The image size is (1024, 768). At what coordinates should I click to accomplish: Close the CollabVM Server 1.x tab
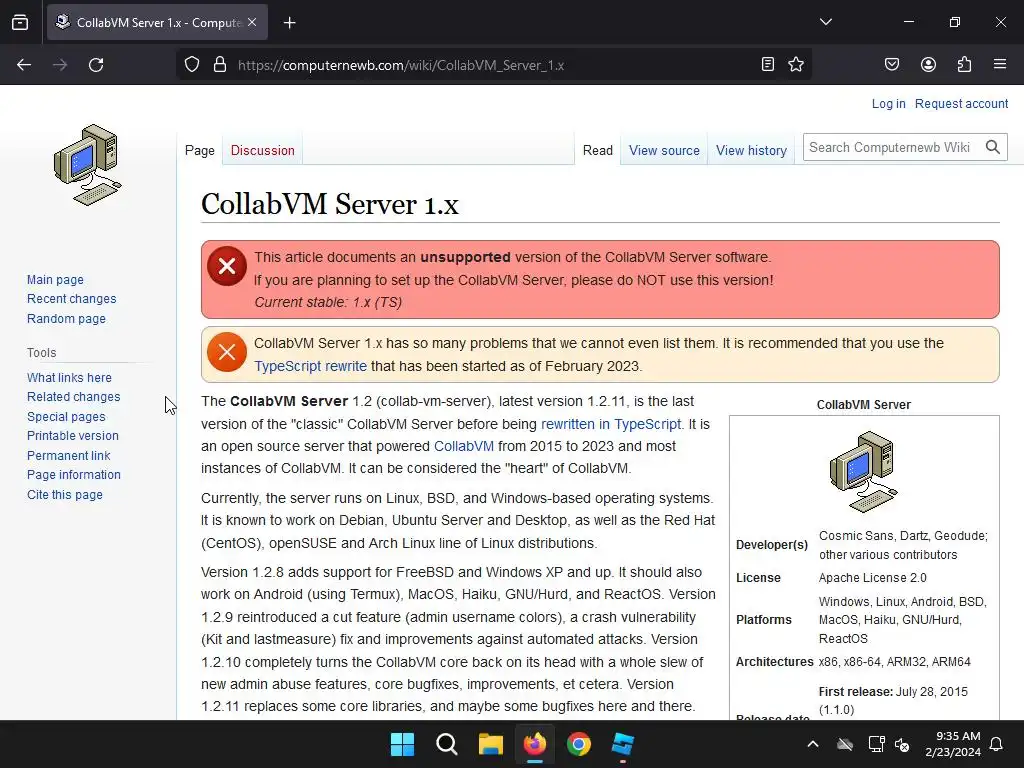tap(252, 22)
